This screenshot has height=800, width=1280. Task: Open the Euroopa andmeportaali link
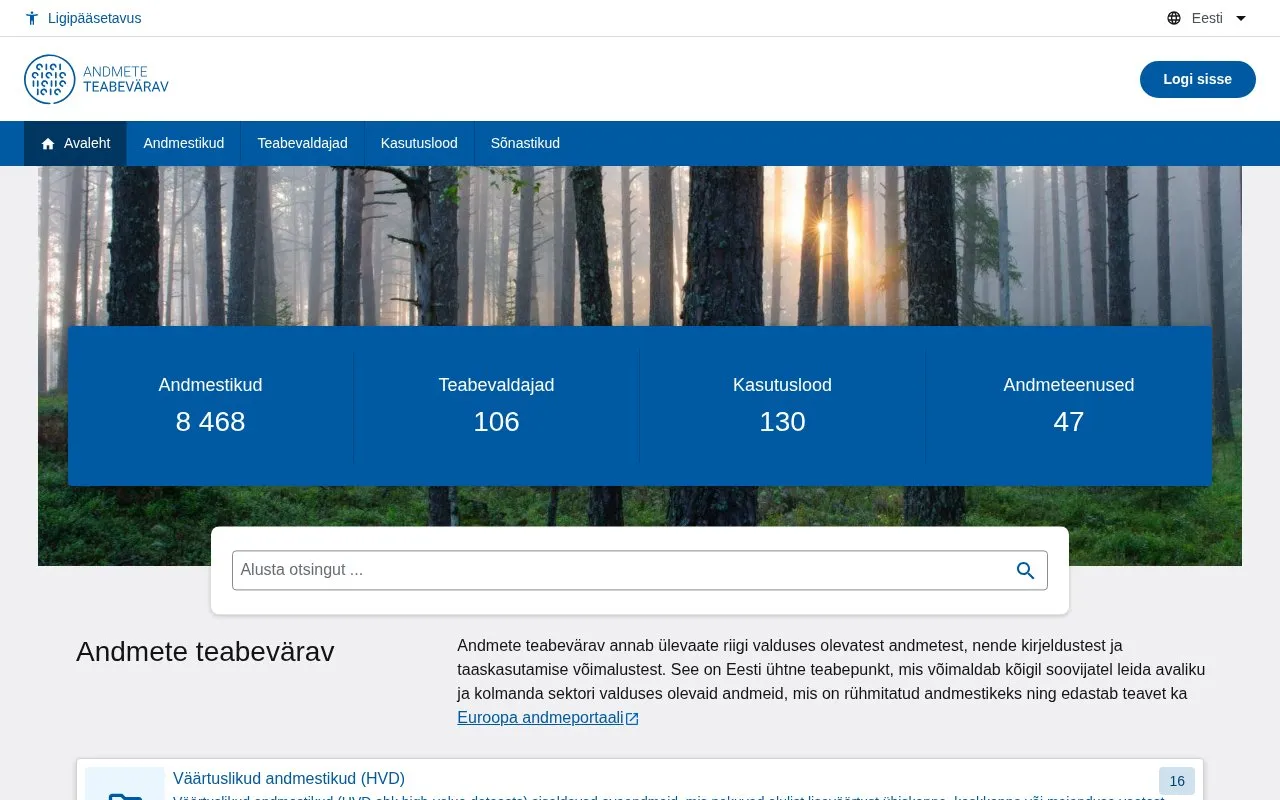click(548, 718)
